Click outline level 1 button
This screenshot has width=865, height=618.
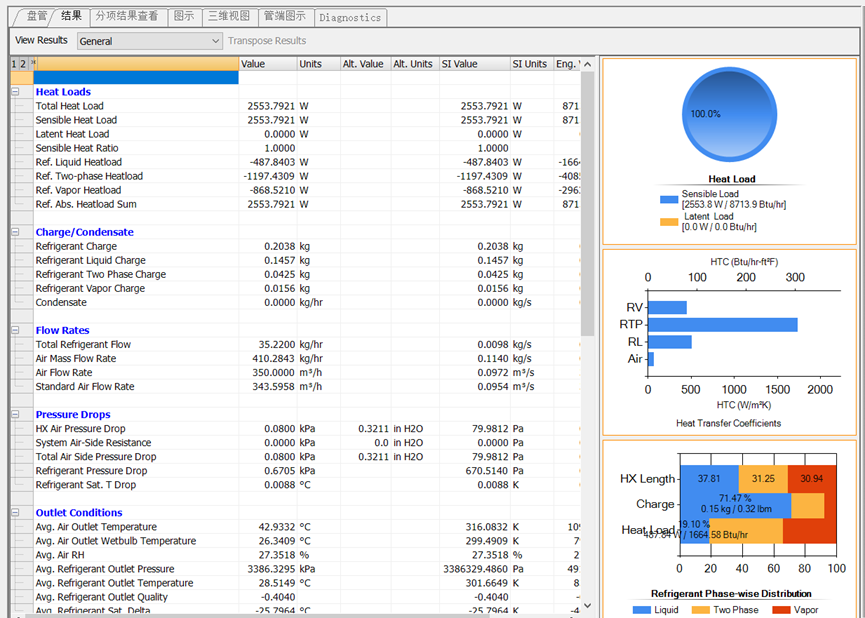(14, 64)
